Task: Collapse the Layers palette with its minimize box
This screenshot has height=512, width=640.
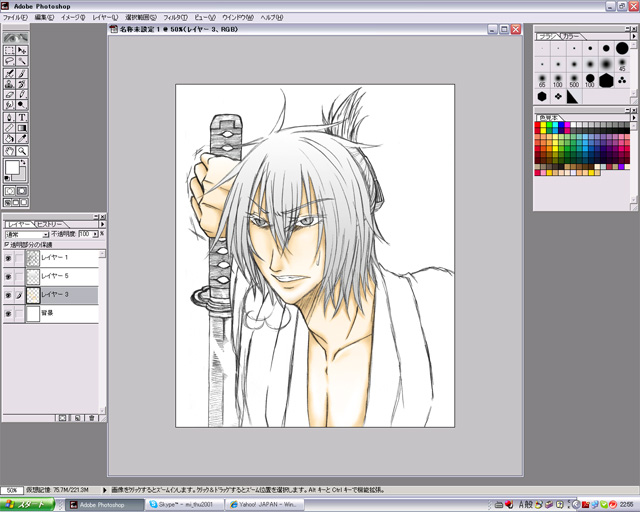Action: pyautogui.click(x=96, y=217)
